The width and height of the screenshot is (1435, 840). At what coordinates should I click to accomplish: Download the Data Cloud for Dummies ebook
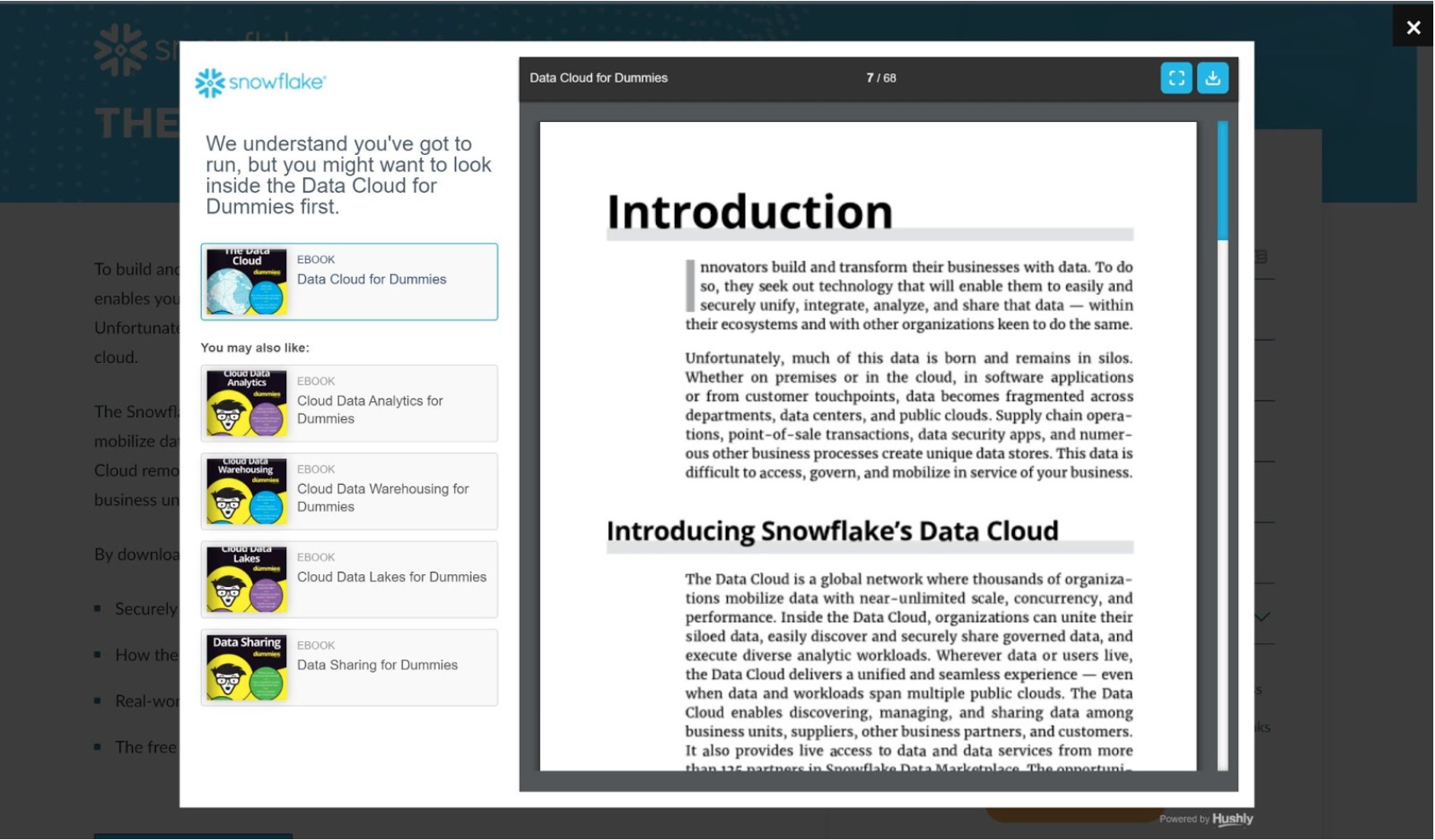pyautogui.click(x=1213, y=78)
